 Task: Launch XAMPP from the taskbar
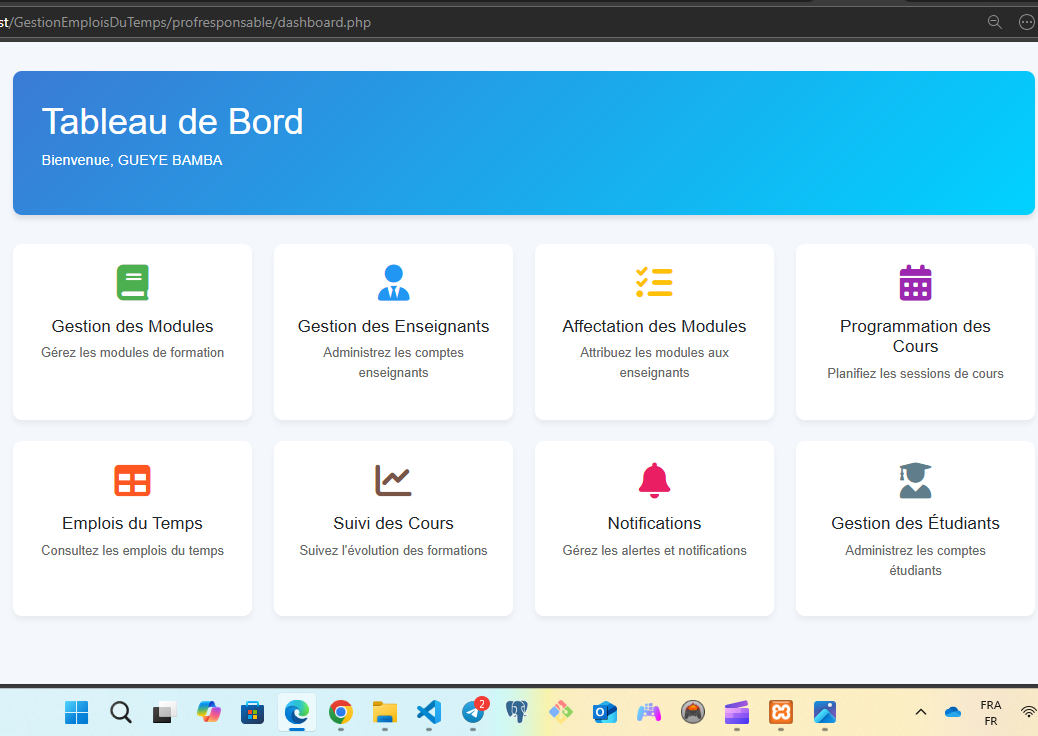click(781, 712)
